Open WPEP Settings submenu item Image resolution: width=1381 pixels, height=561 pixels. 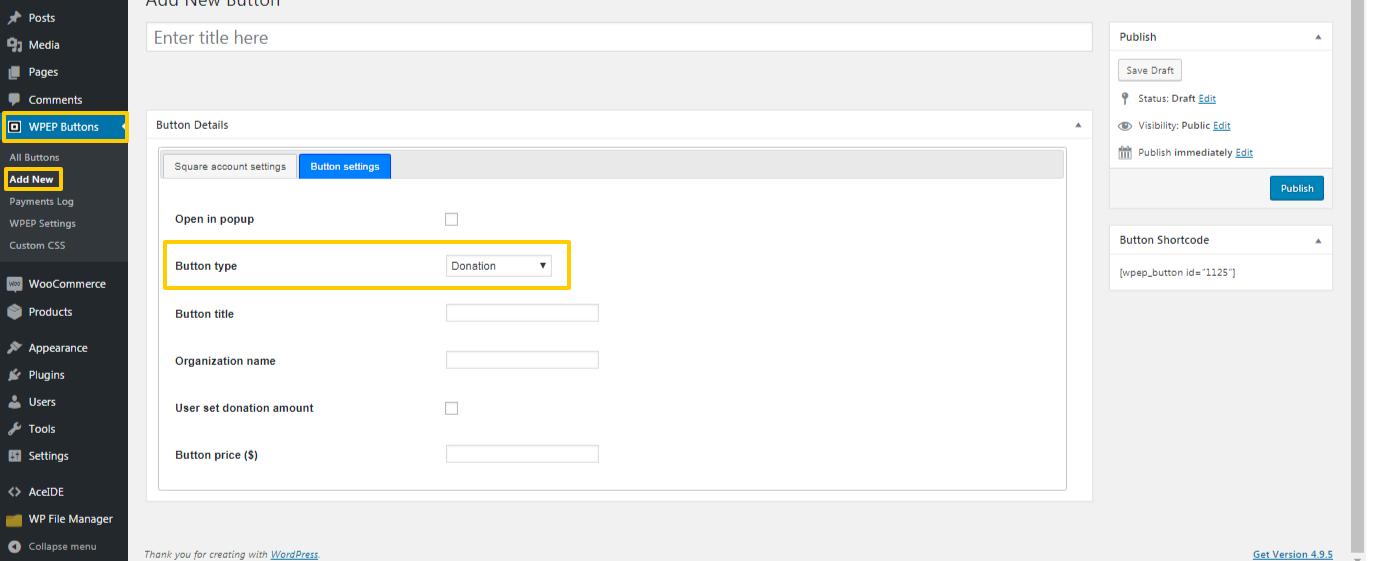pos(42,223)
